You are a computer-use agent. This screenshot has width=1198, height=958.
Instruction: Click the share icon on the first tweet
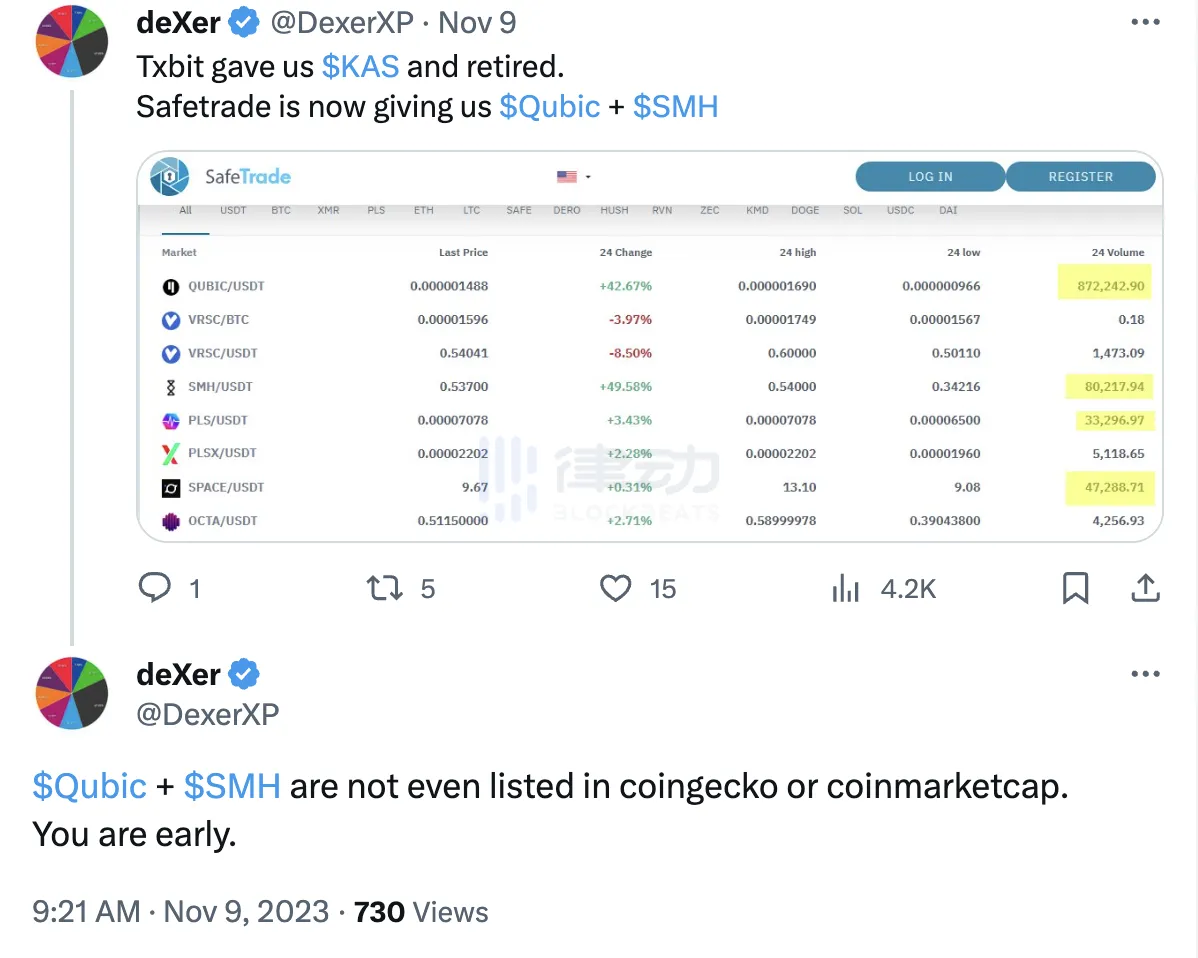(1145, 588)
